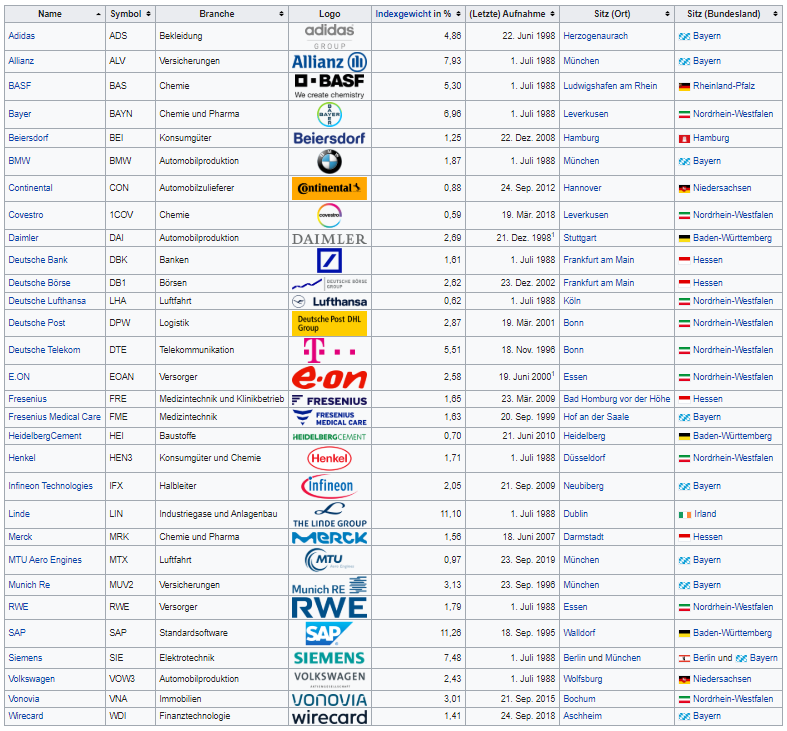Viewport: 787px width, 731px height.
Task: Click the Rheinland-Pfalz flag icon
Action: [x=685, y=86]
